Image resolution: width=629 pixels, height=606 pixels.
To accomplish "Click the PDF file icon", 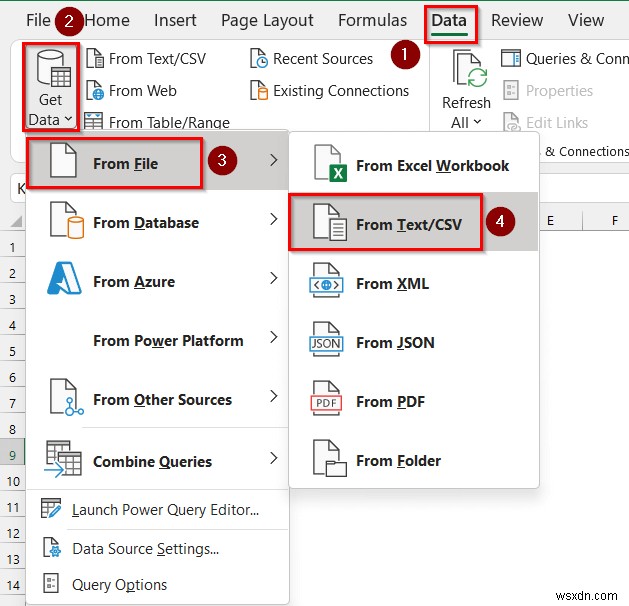I will [327, 398].
